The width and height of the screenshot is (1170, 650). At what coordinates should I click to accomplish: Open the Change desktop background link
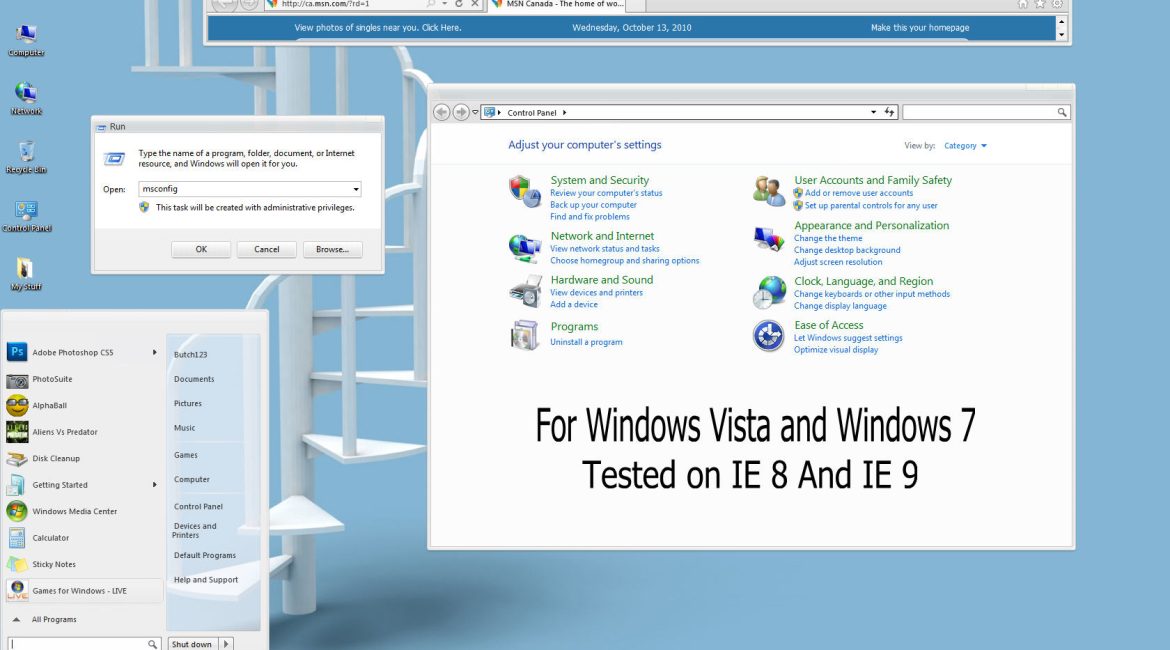[x=847, y=250]
